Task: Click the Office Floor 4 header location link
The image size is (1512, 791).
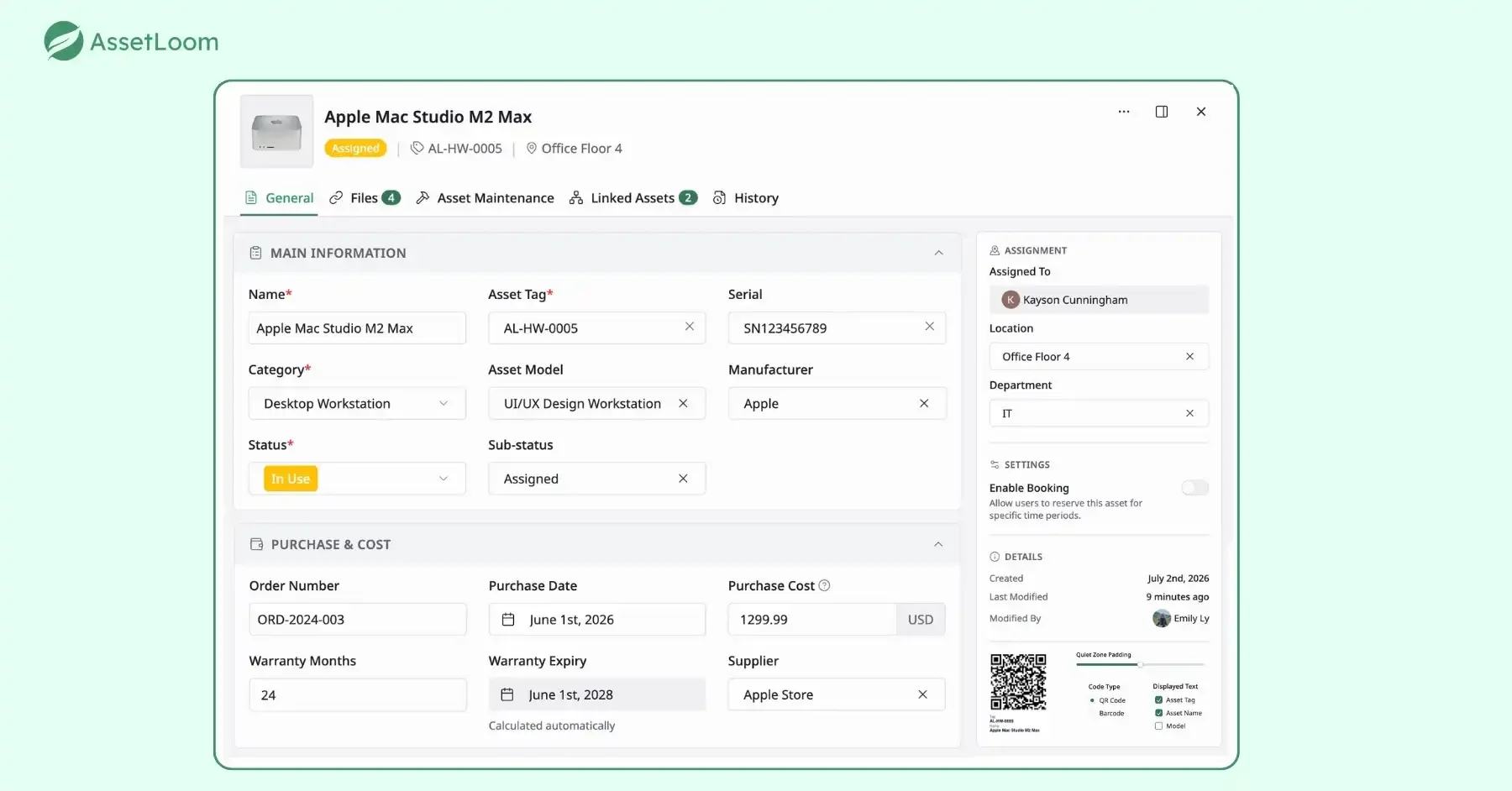Action: (x=574, y=149)
